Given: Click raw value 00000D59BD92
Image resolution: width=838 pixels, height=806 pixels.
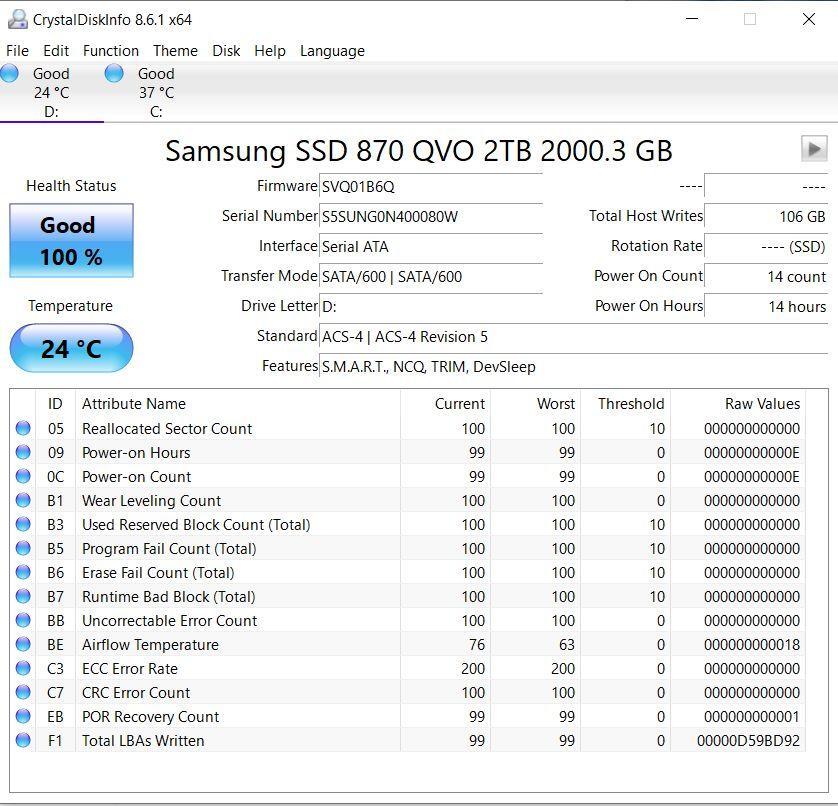Looking at the screenshot, I should tap(748, 740).
